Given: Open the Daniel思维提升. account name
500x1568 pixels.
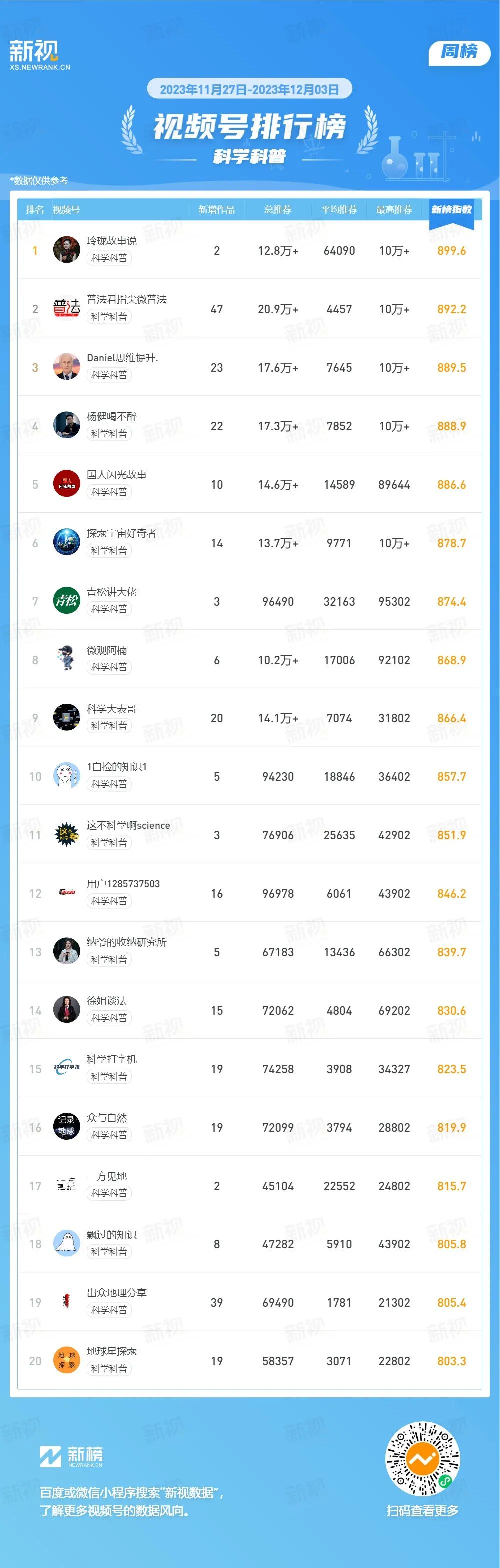Looking at the screenshot, I should click(x=122, y=358).
